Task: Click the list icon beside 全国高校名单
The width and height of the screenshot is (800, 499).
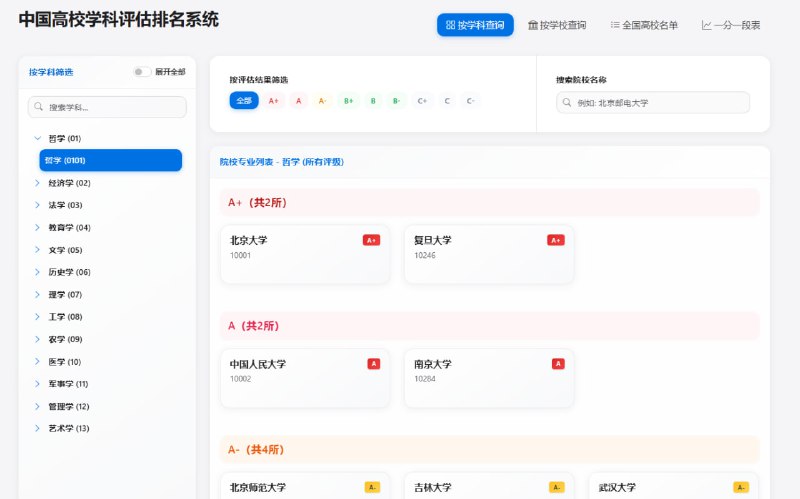Action: (x=615, y=25)
